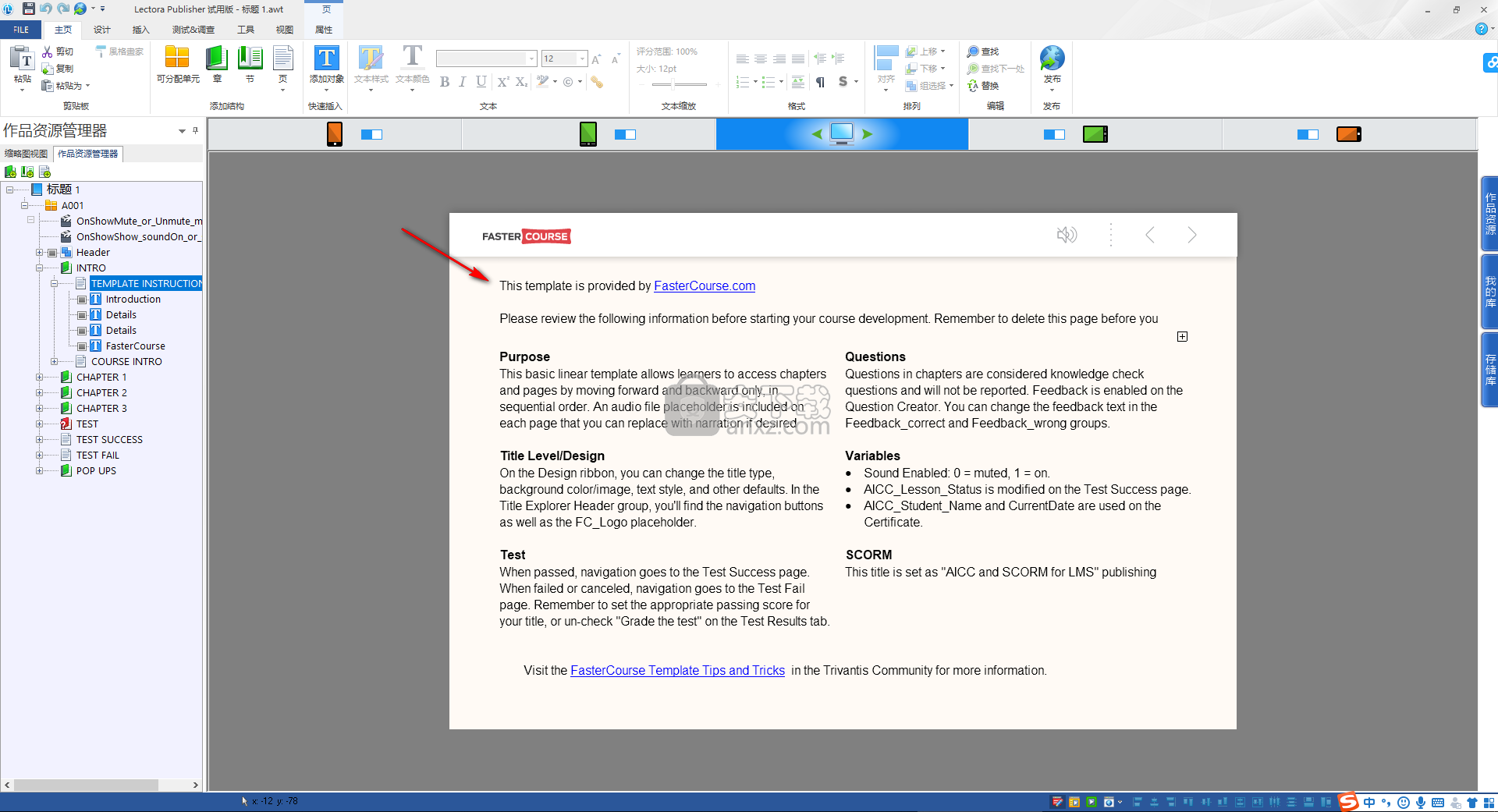This screenshot has width=1498, height=812.
Task: Switch to the 插入 (Insert) ribbon tab
Action: pyautogui.click(x=141, y=30)
